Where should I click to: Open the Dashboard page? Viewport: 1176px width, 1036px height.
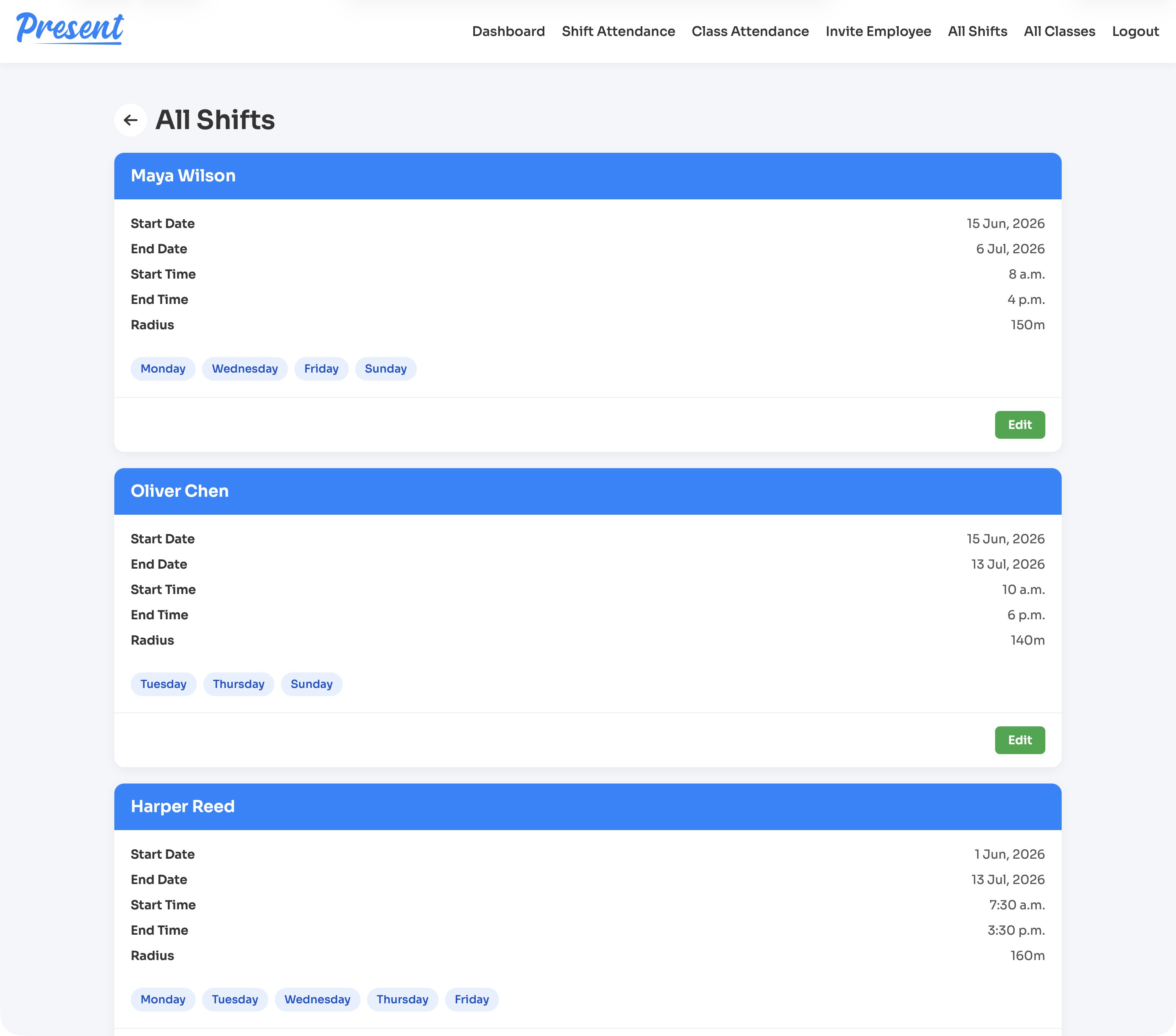pyautogui.click(x=508, y=31)
